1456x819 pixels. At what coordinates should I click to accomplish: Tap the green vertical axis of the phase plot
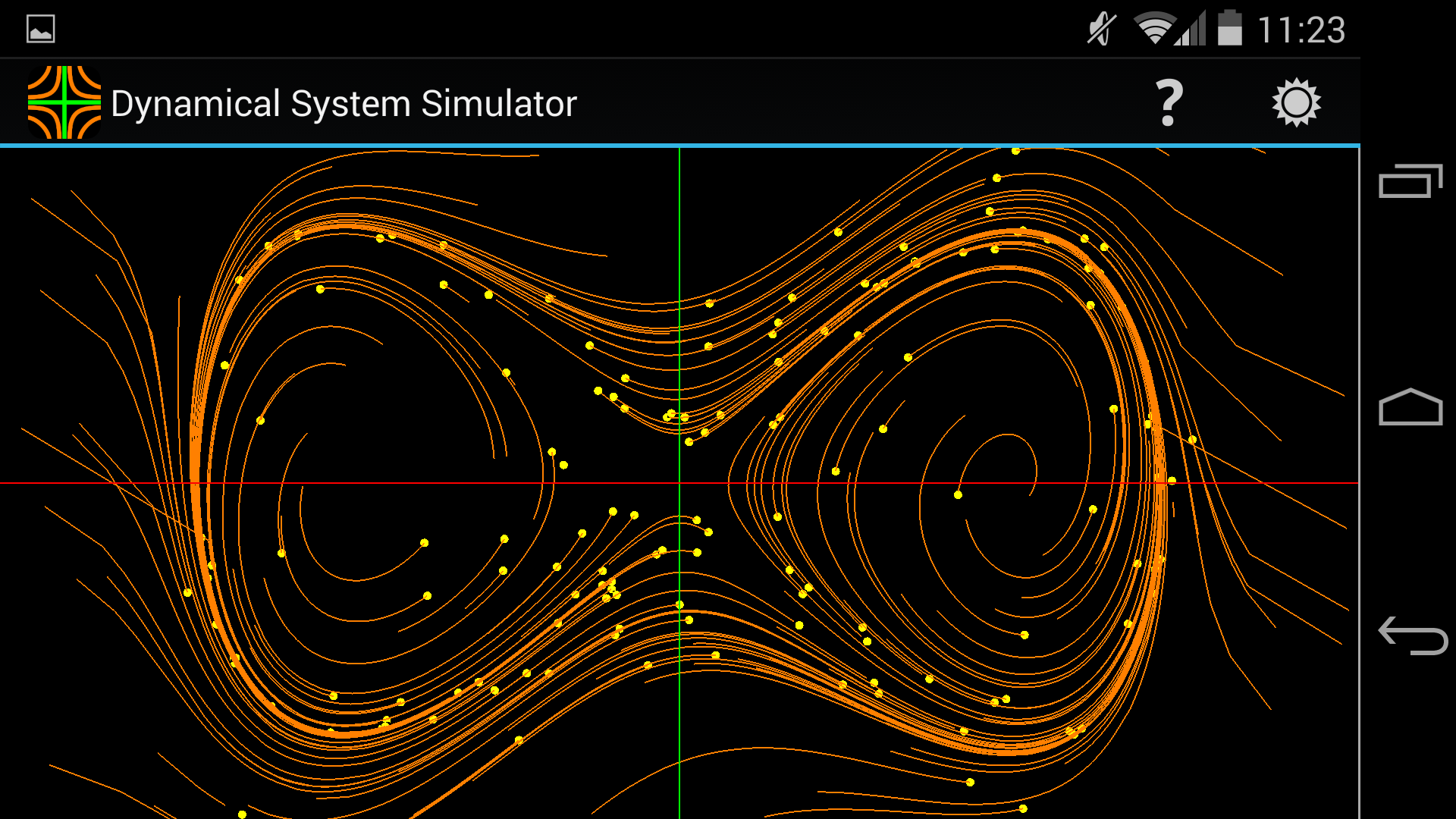click(x=680, y=303)
